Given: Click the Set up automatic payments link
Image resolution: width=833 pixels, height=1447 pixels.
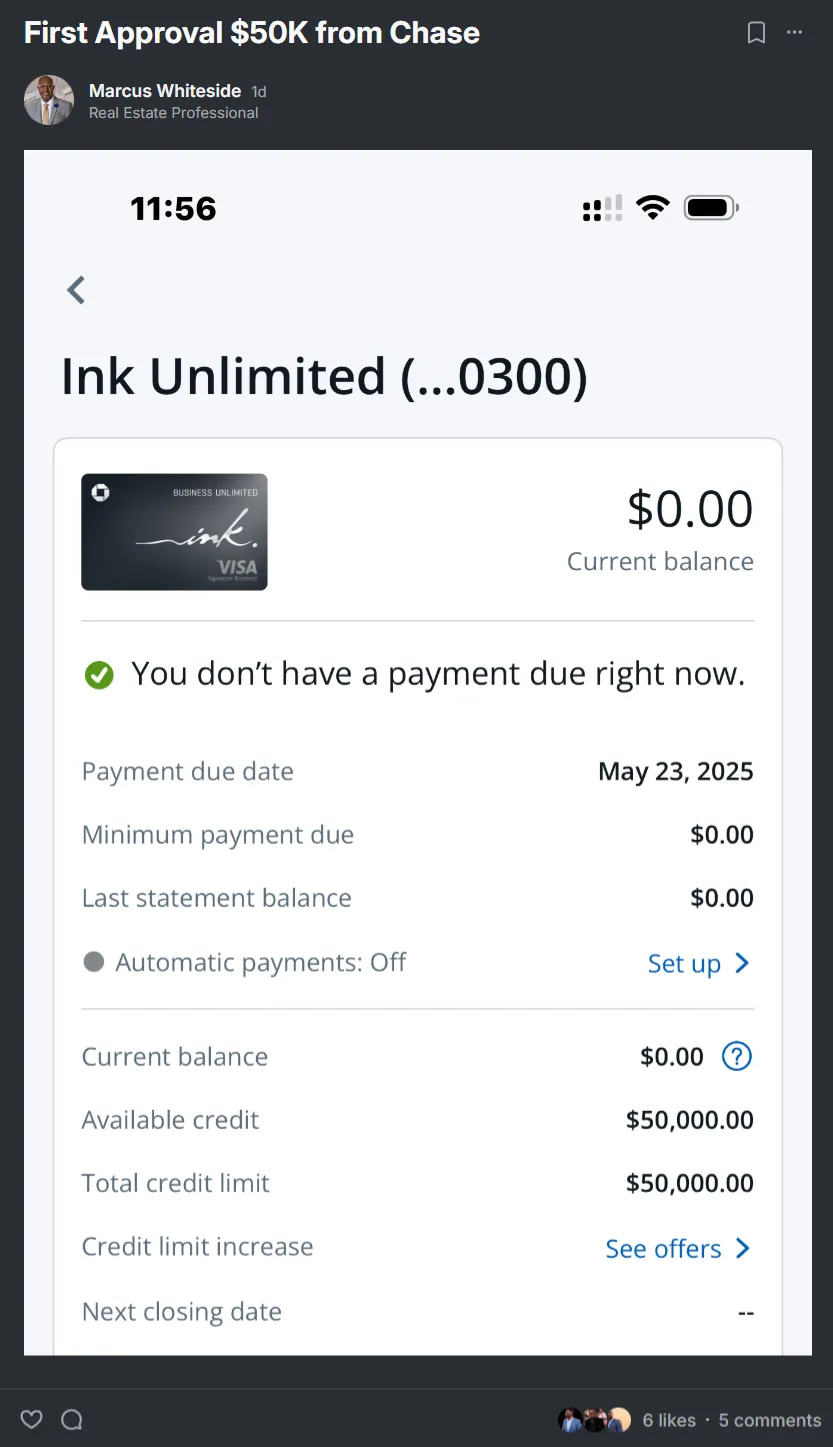Looking at the screenshot, I should click(x=684, y=964).
